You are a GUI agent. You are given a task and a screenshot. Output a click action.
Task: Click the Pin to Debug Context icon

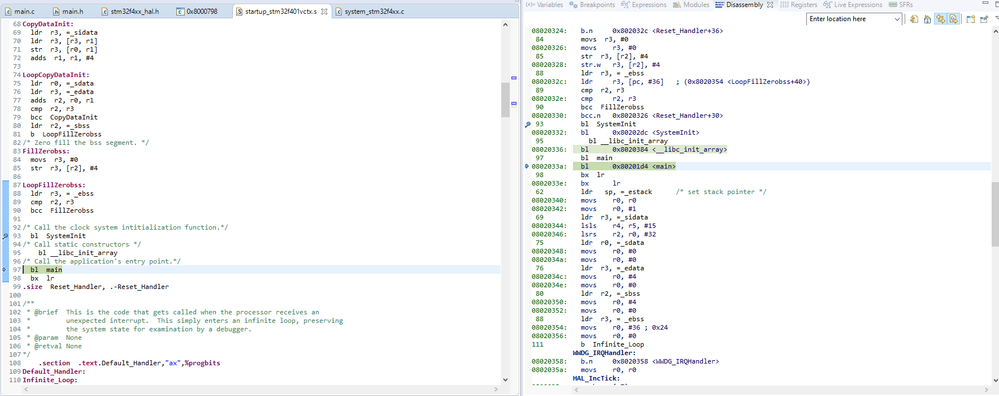coord(985,19)
